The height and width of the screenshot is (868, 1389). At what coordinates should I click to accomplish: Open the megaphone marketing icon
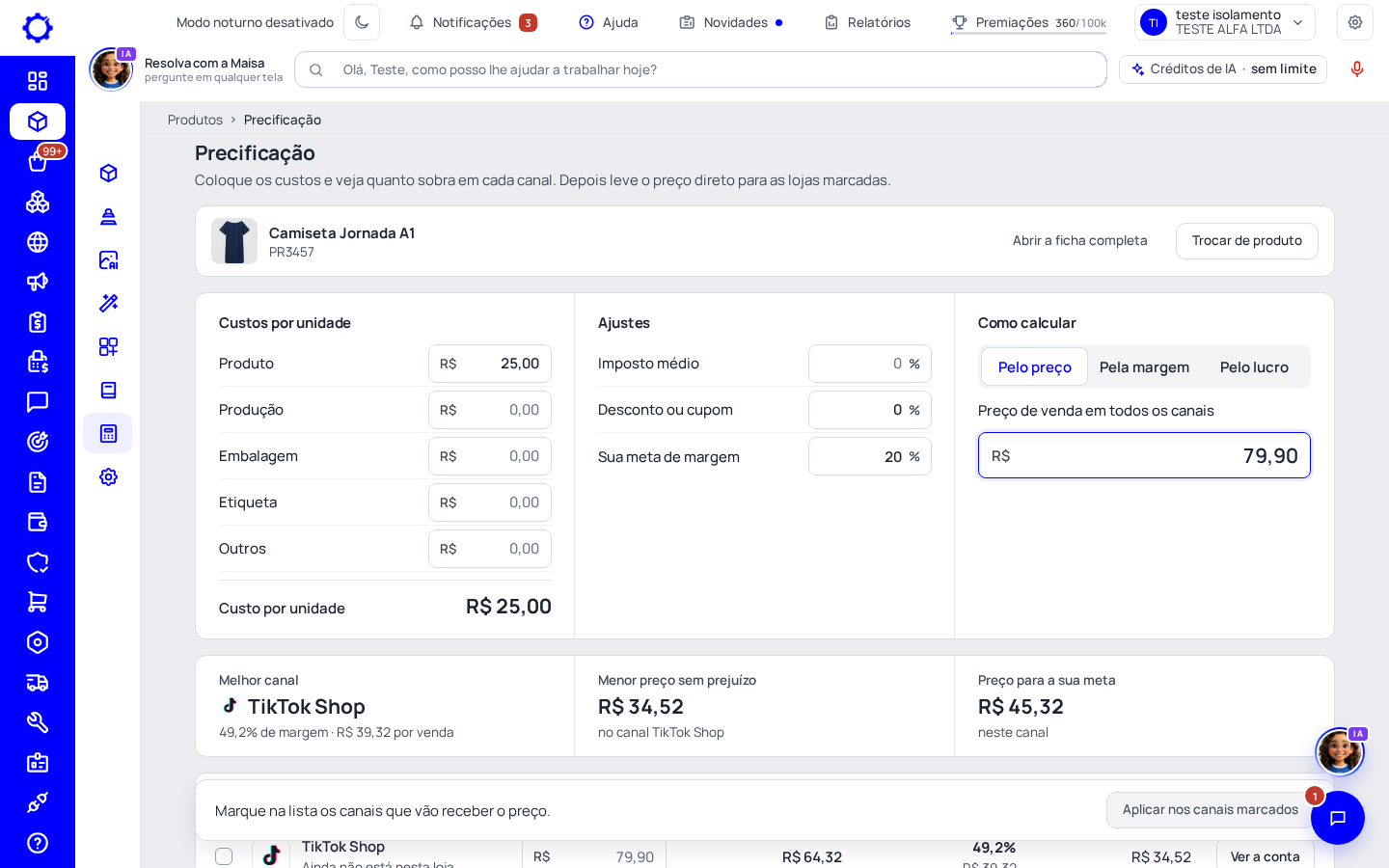[x=38, y=282]
